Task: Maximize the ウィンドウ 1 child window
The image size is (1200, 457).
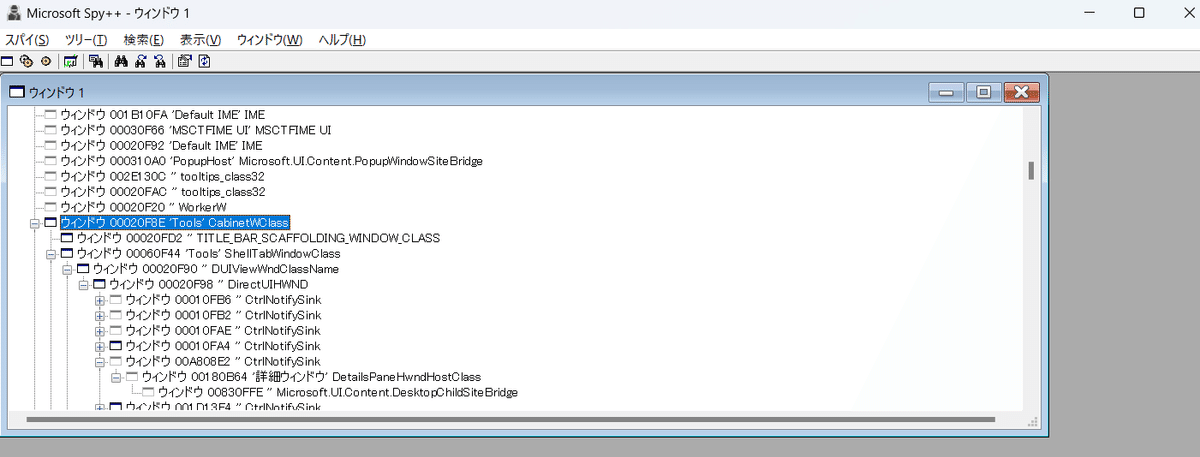Action: click(x=982, y=92)
